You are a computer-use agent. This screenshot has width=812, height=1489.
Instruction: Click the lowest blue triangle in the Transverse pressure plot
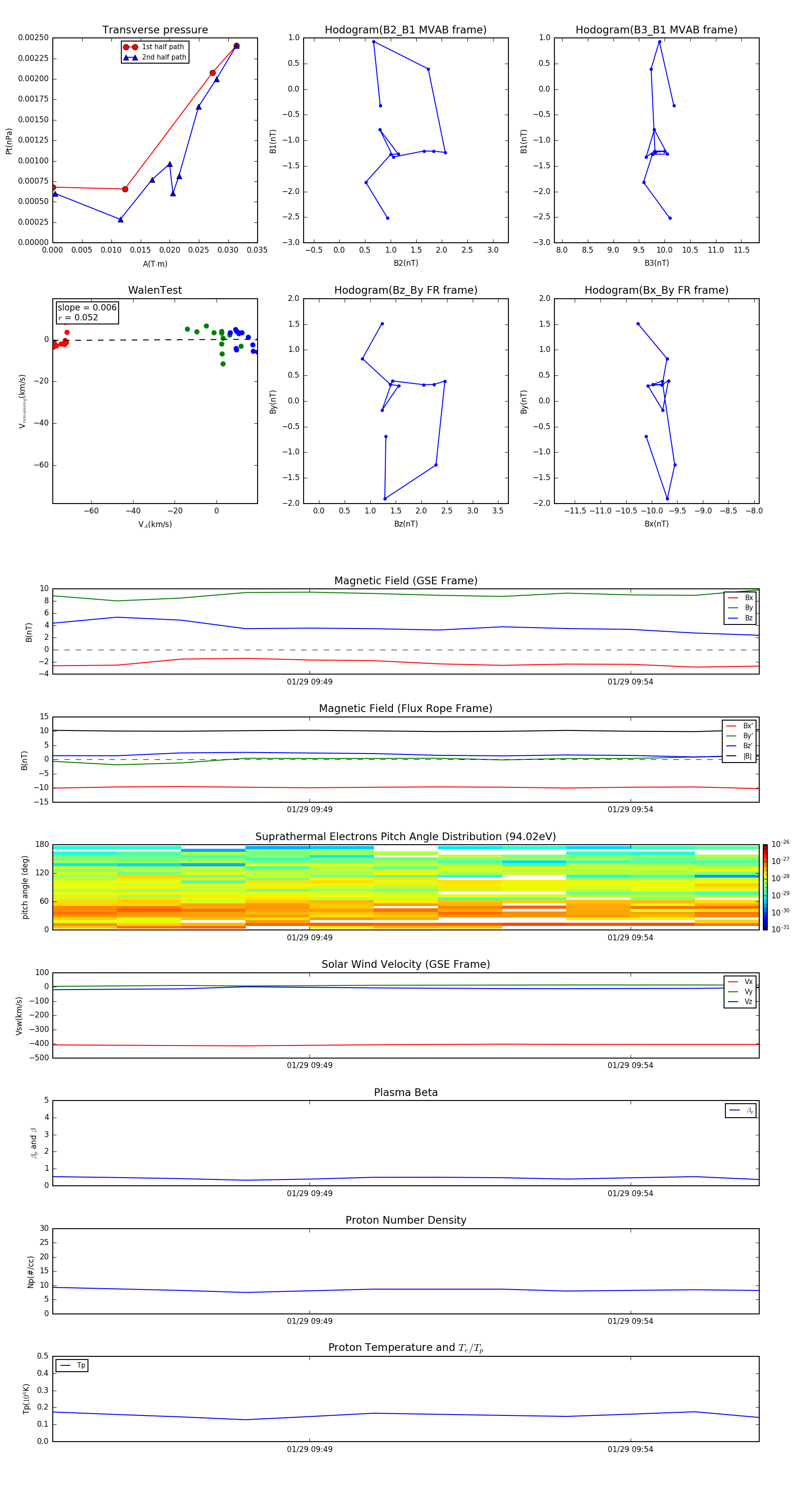120,220
